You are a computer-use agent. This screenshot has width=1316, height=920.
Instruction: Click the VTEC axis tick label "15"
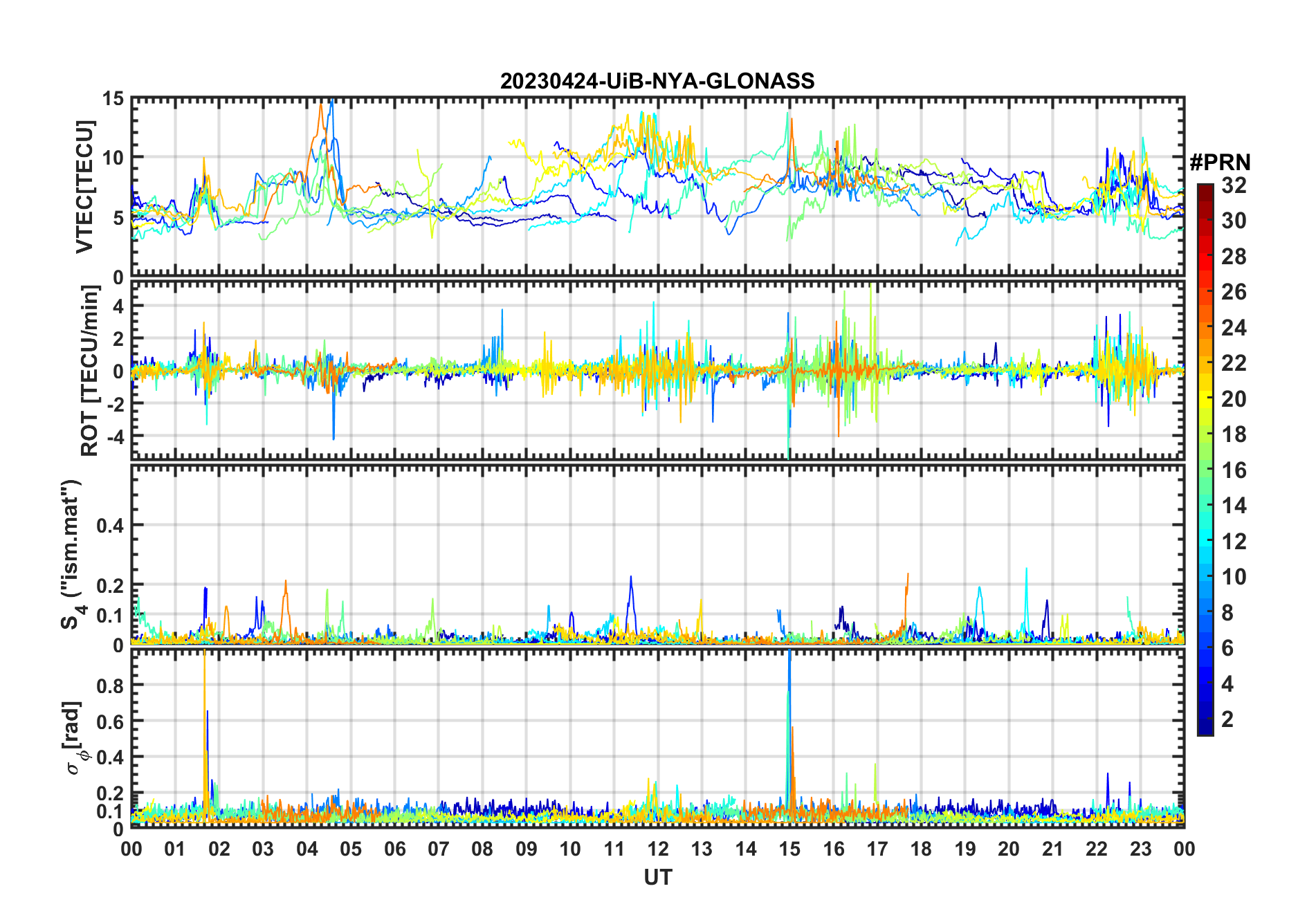[x=113, y=99]
